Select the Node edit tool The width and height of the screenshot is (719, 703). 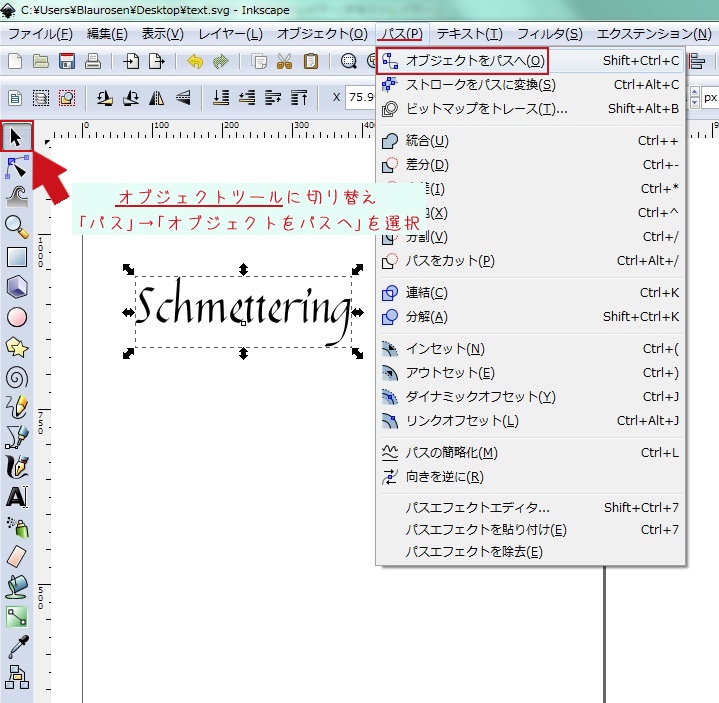(x=16, y=166)
